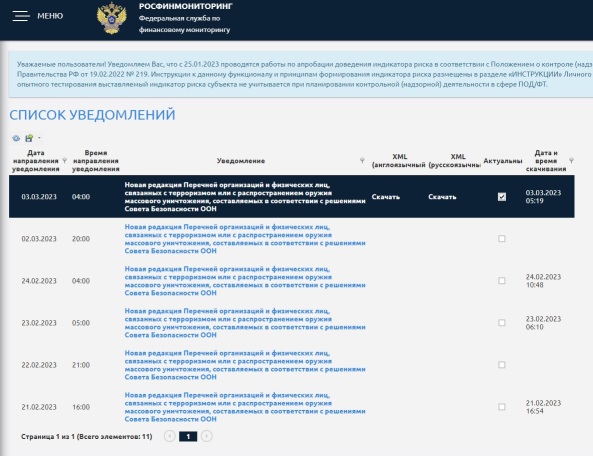The image size is (593, 456).
Task: Open filter icon on download date column
Action: 571,160
